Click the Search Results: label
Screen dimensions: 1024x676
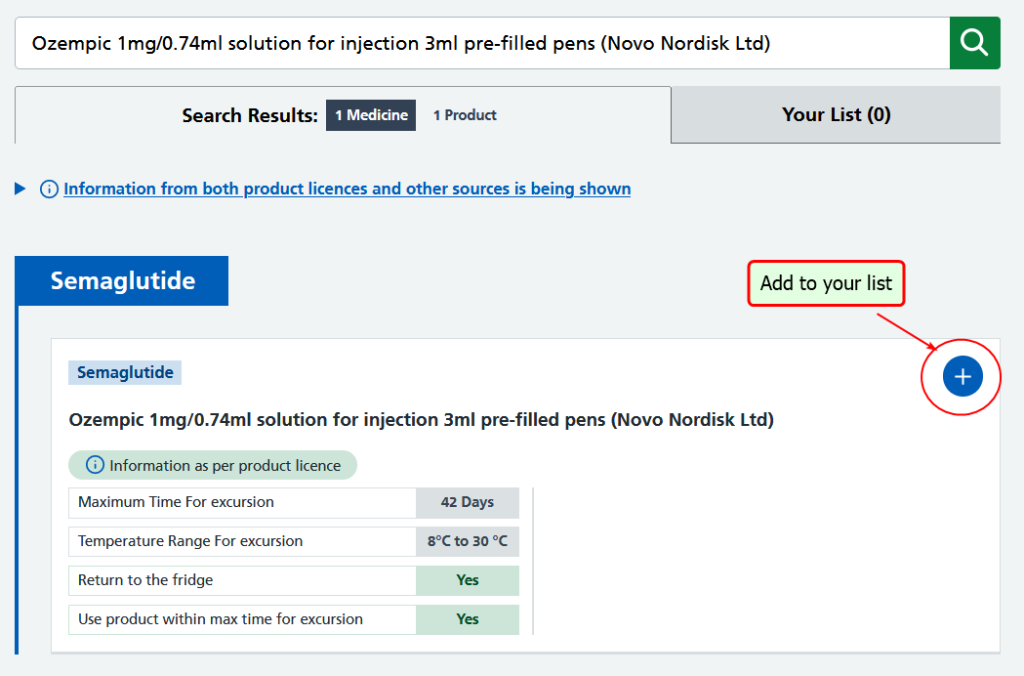(x=249, y=116)
